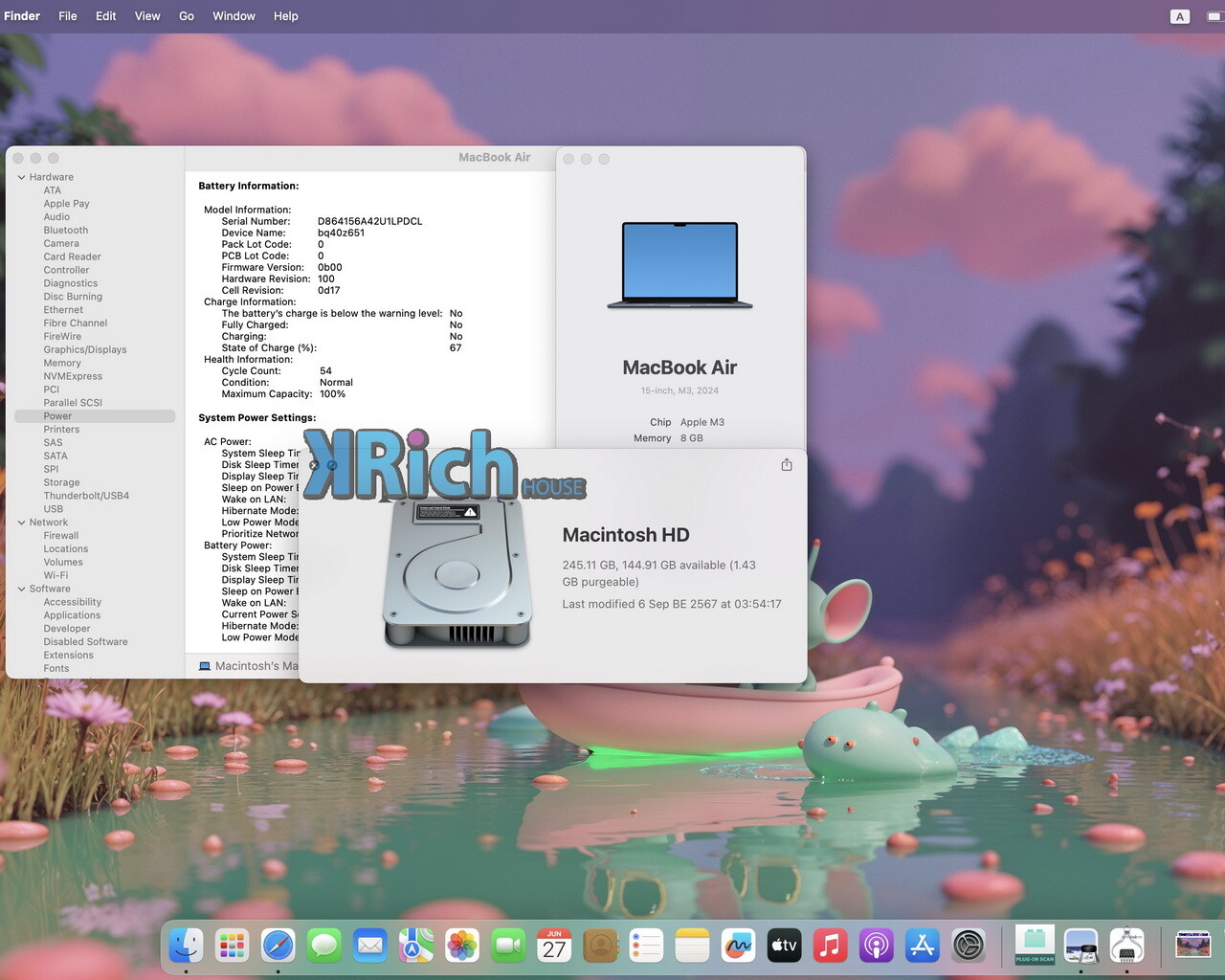Open Podcasts from the Dock
This screenshot has height=980, width=1225.
(876, 947)
